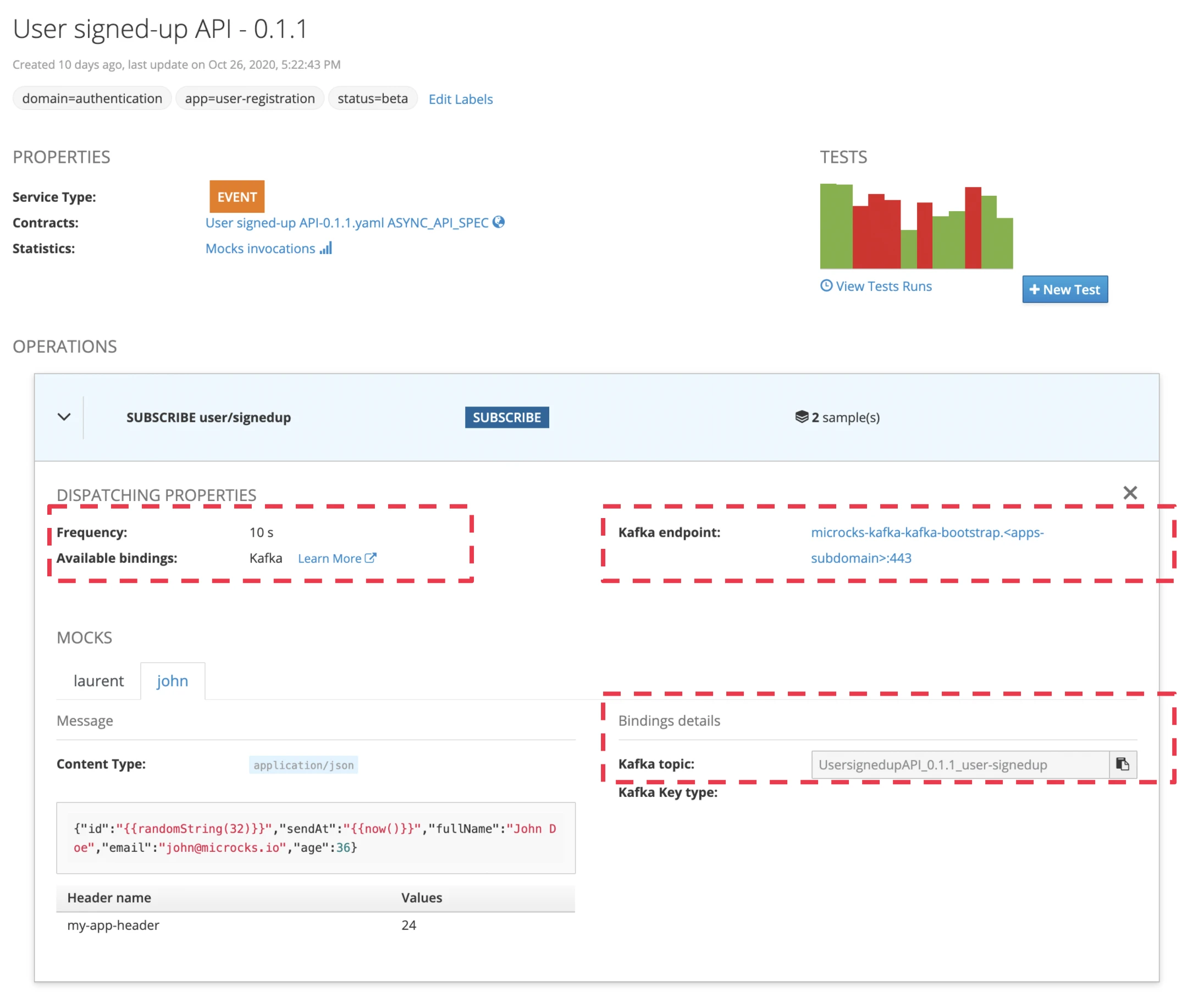1204x1002 pixels.
Task: Click the domain=authentication label chip
Action: (x=92, y=98)
